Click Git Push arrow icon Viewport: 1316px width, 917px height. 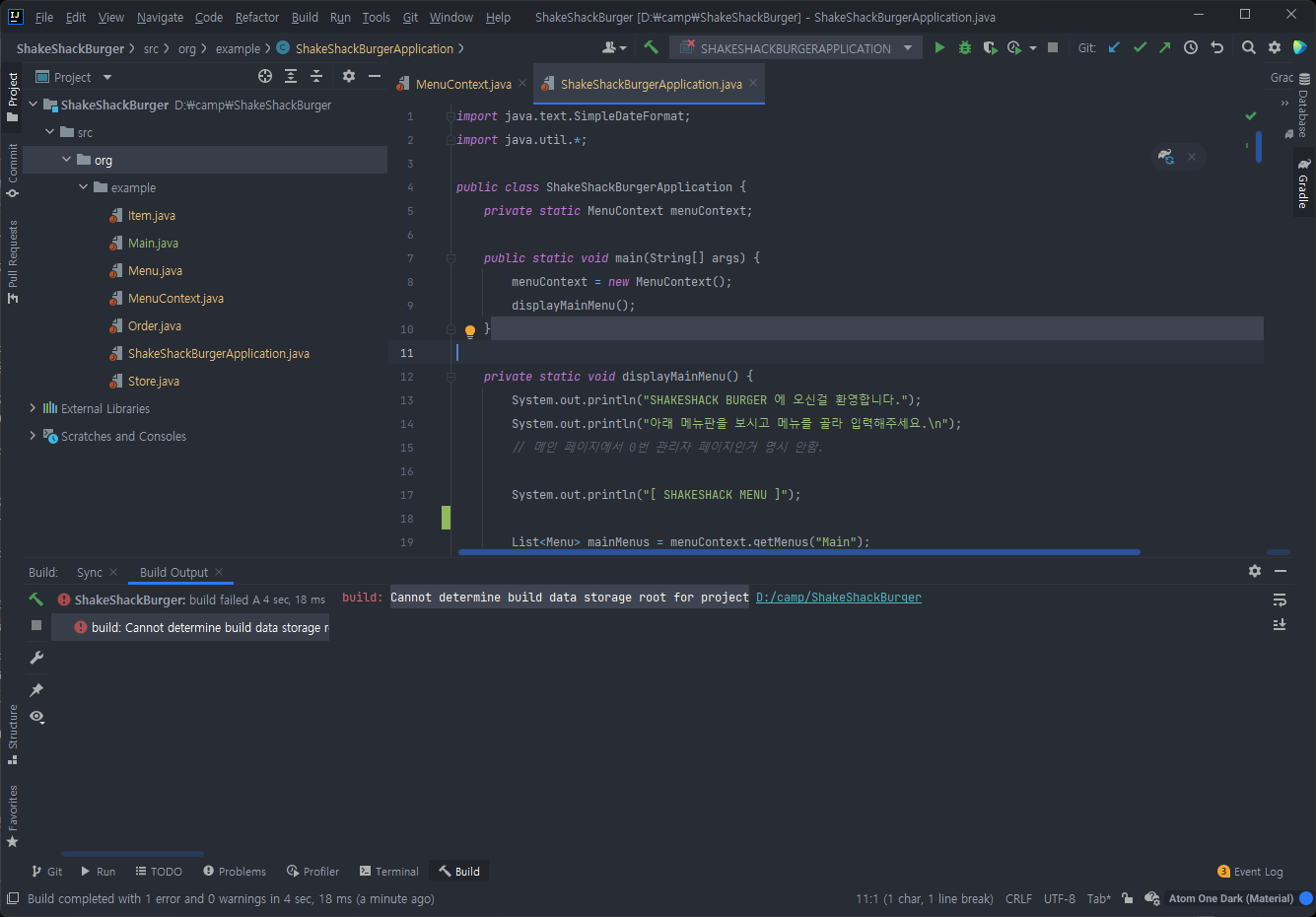pyautogui.click(x=1165, y=47)
